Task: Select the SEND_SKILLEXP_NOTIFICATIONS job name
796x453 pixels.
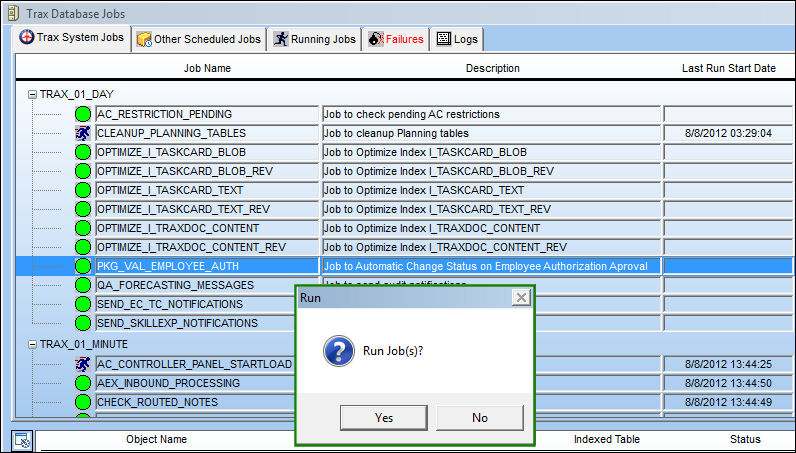Action: click(195, 323)
